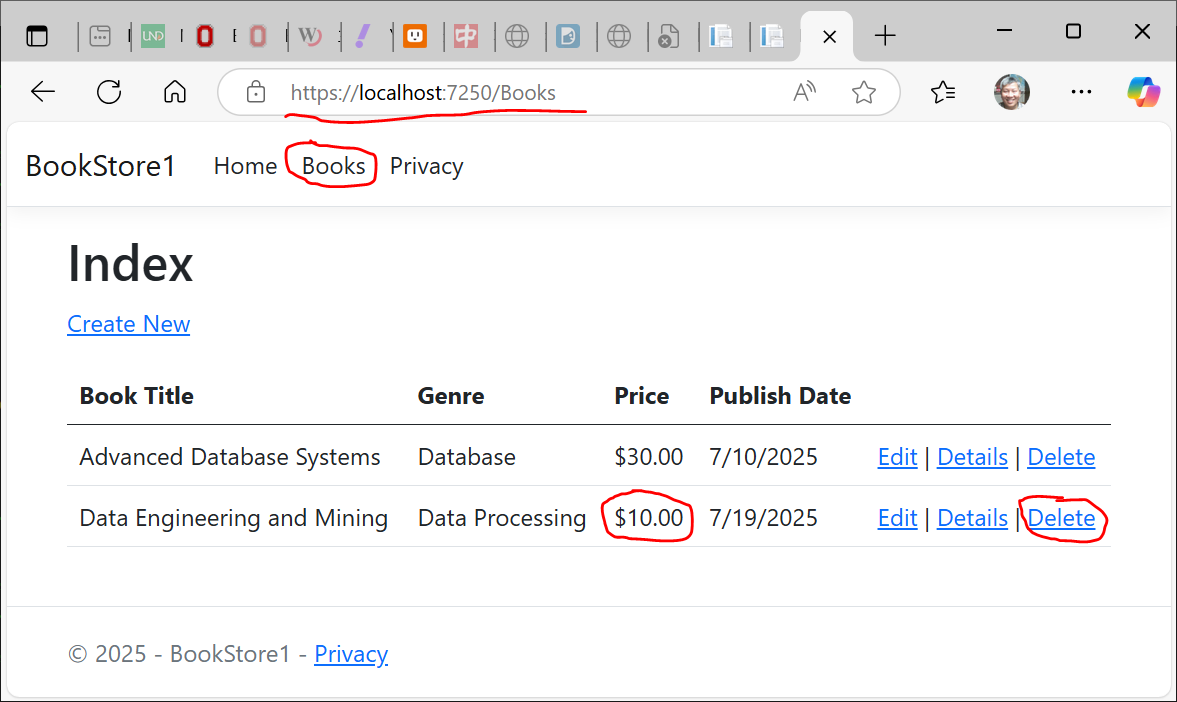This screenshot has width=1177, height=702.
Task: Switch to the blue note icon tab
Action: coord(568,35)
